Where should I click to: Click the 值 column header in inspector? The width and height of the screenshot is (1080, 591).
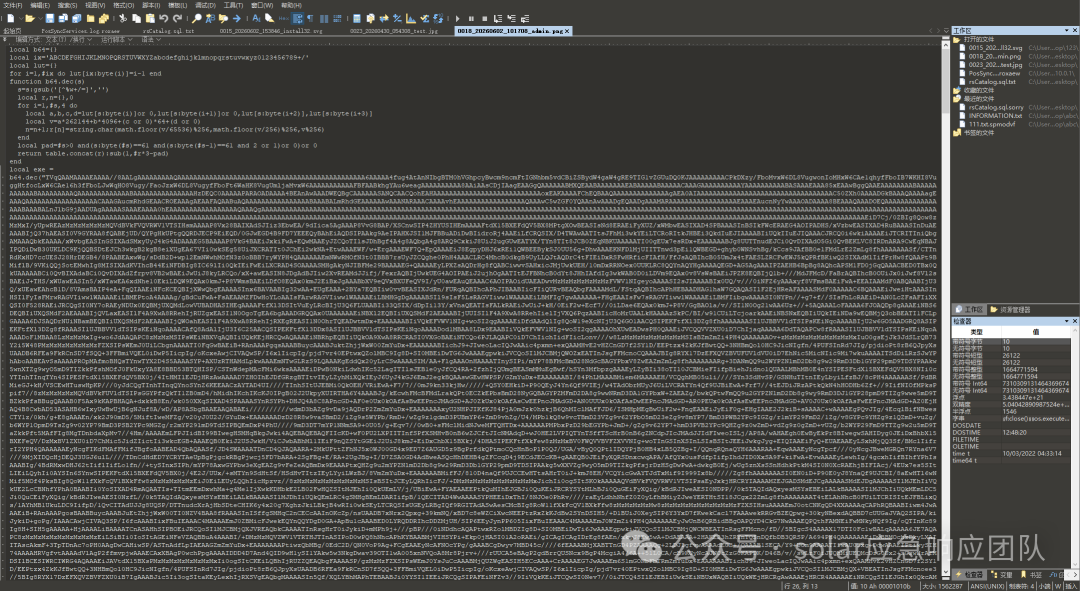pyautogui.click(x=1035, y=332)
